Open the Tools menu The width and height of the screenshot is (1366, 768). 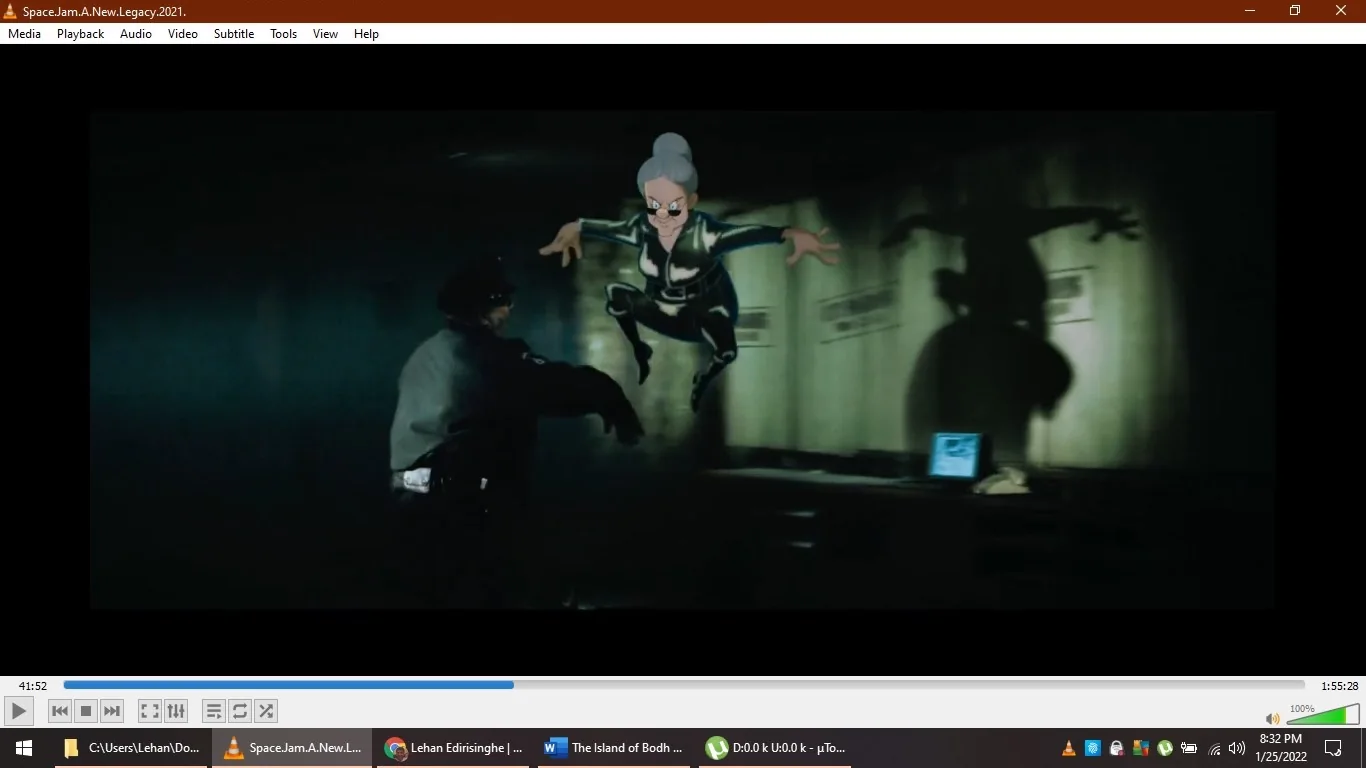(x=284, y=34)
